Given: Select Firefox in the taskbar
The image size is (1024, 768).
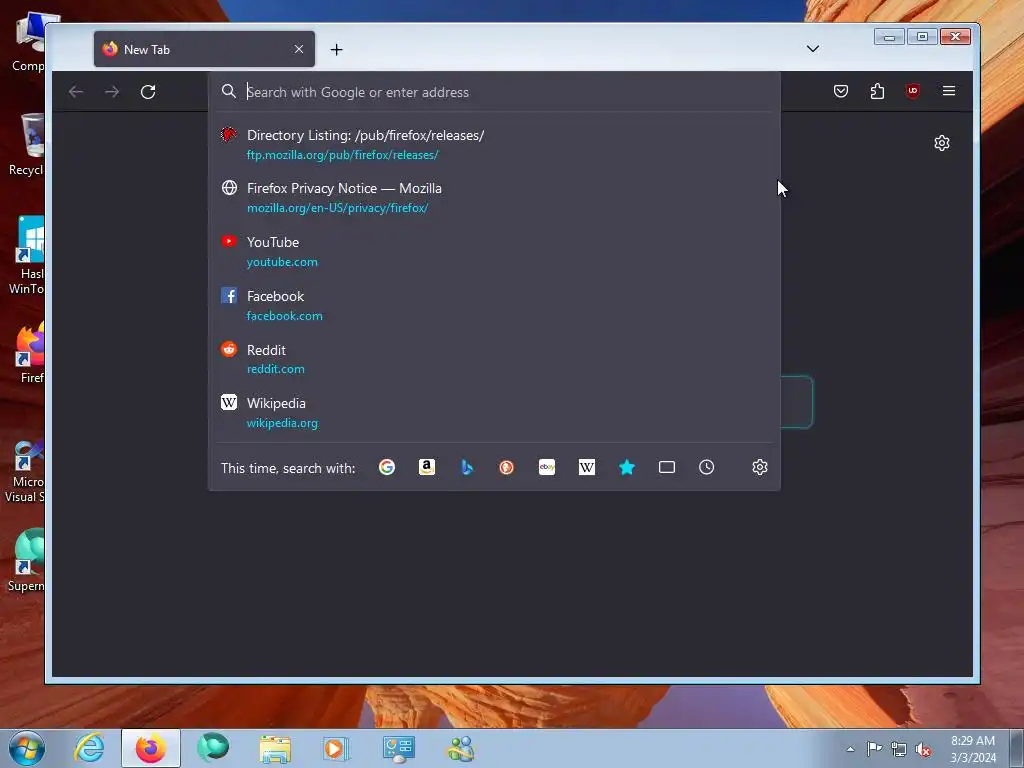Looking at the screenshot, I should click(x=150, y=748).
